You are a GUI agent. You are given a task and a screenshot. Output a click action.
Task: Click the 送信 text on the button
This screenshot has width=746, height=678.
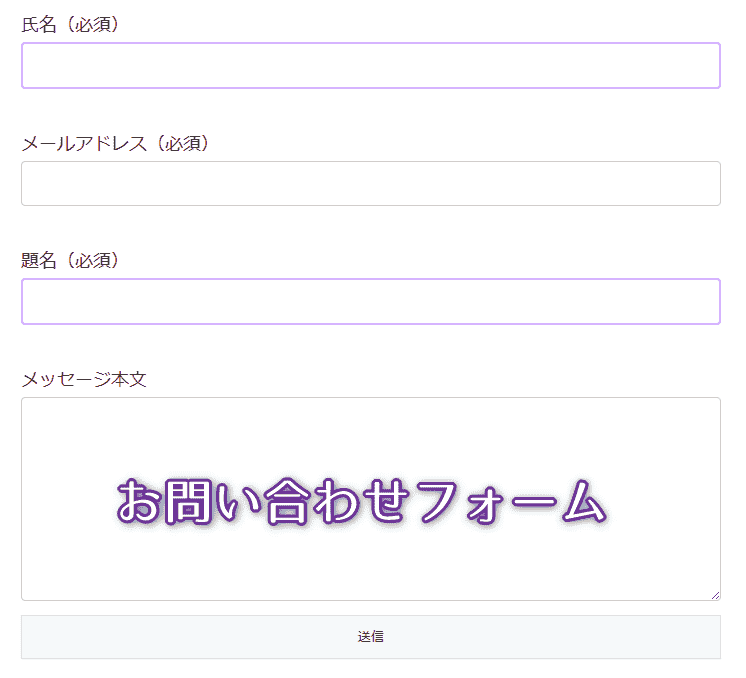(x=370, y=637)
